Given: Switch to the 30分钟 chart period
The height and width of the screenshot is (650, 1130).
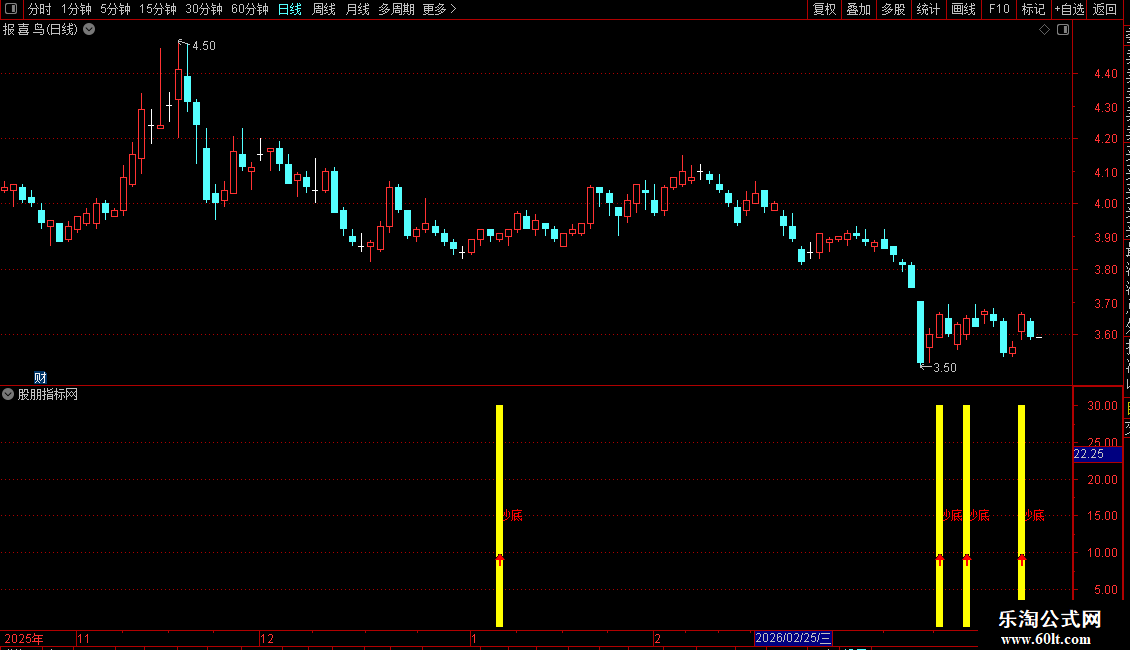Looking at the screenshot, I should (204, 9).
